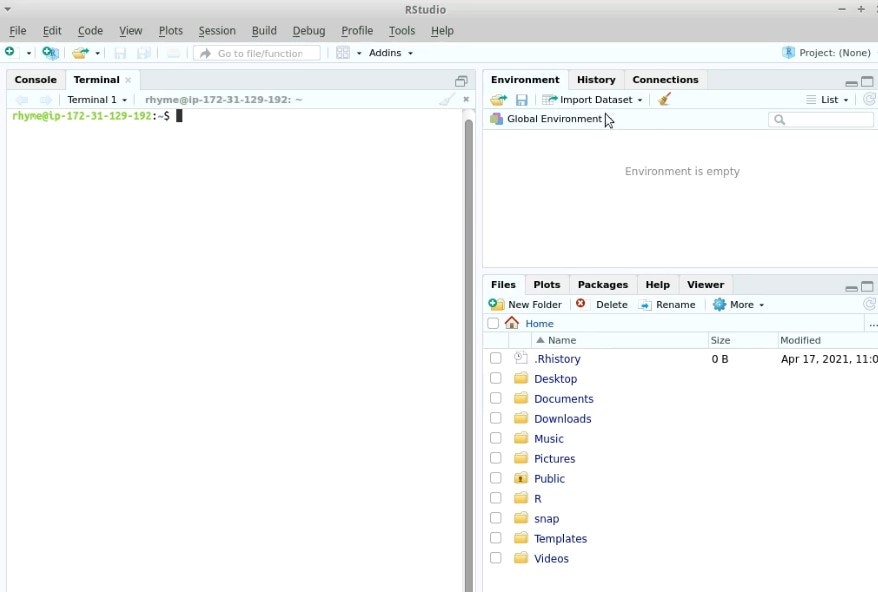Open the Tools menu
Screen dimensions: 878x592
(402, 31)
